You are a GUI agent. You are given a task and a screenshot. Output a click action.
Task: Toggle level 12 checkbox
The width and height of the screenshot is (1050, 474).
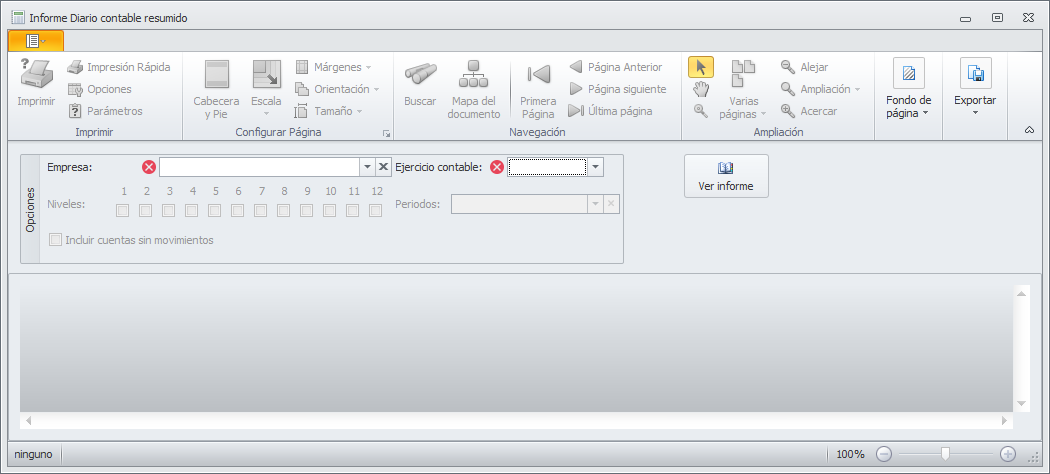coord(376,211)
